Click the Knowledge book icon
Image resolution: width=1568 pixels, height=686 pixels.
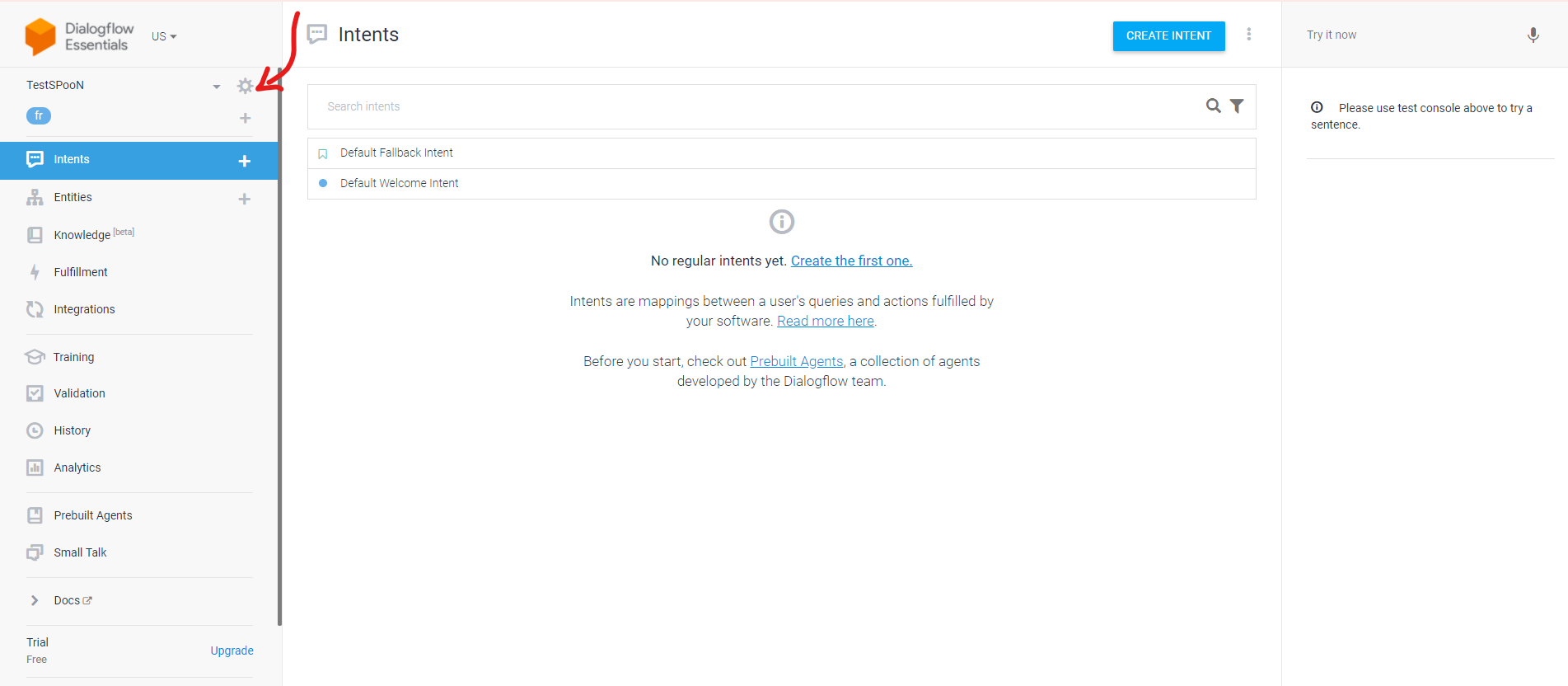tap(35, 235)
